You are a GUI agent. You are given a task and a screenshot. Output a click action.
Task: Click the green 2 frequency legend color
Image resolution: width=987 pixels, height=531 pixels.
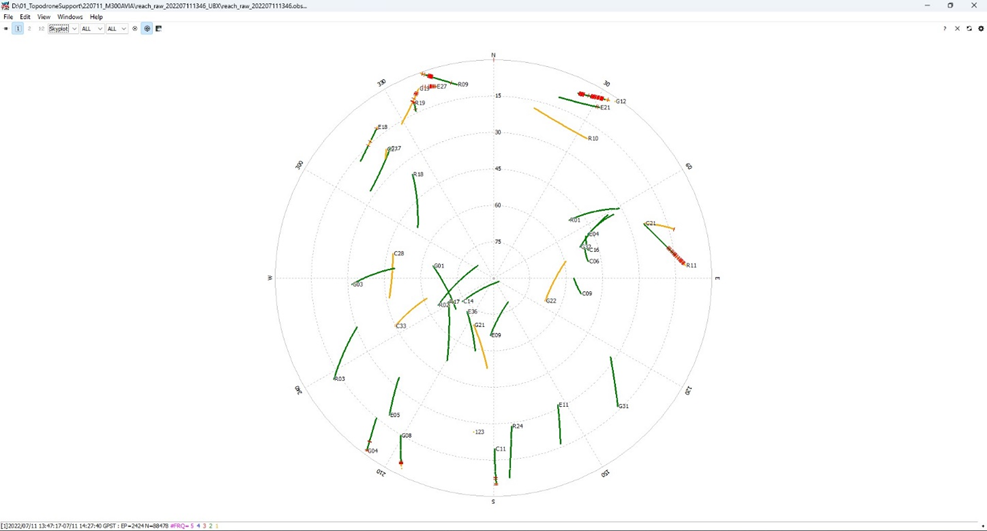(x=210, y=526)
